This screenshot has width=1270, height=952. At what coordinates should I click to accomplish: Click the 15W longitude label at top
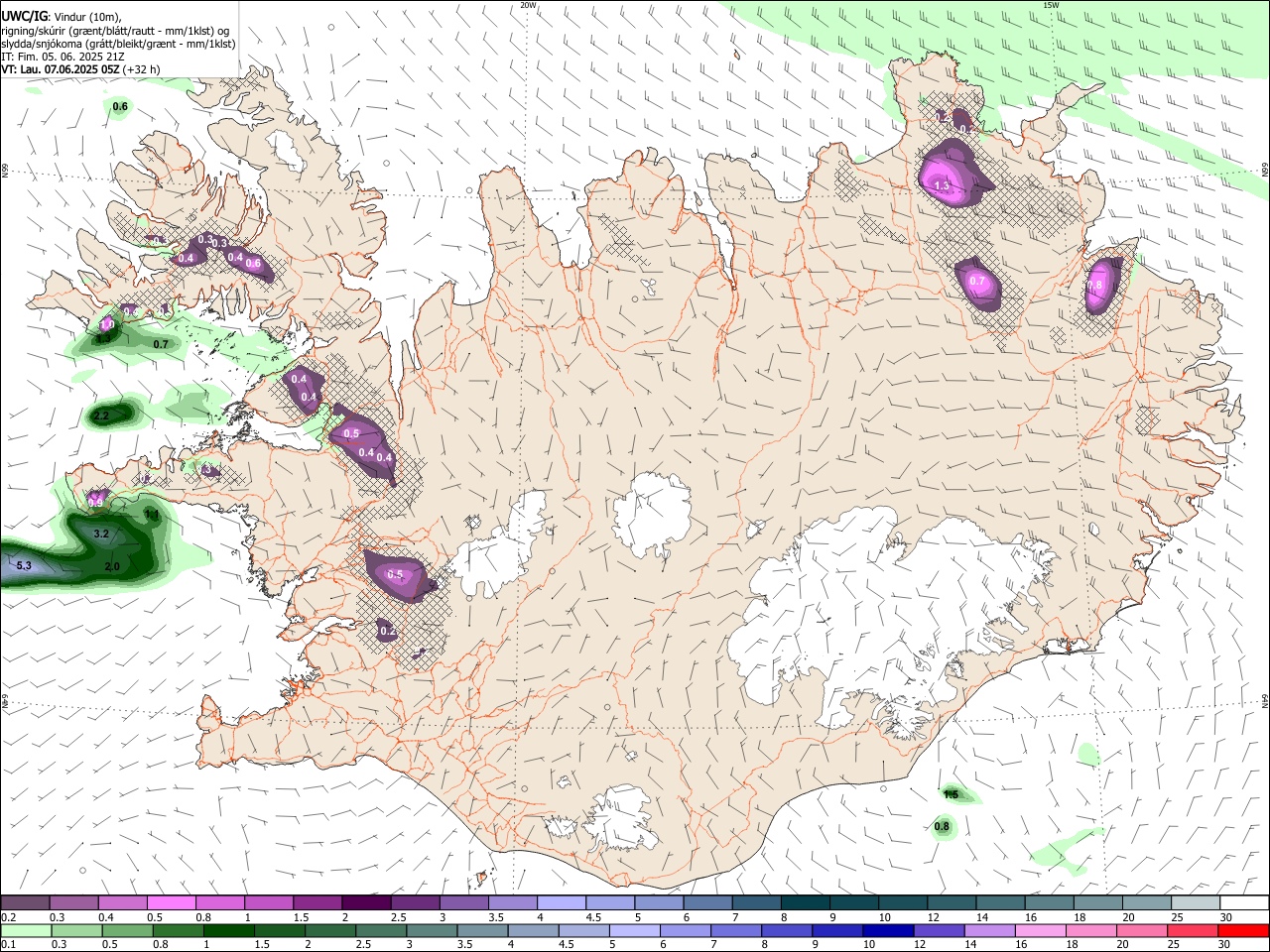coord(1051,5)
